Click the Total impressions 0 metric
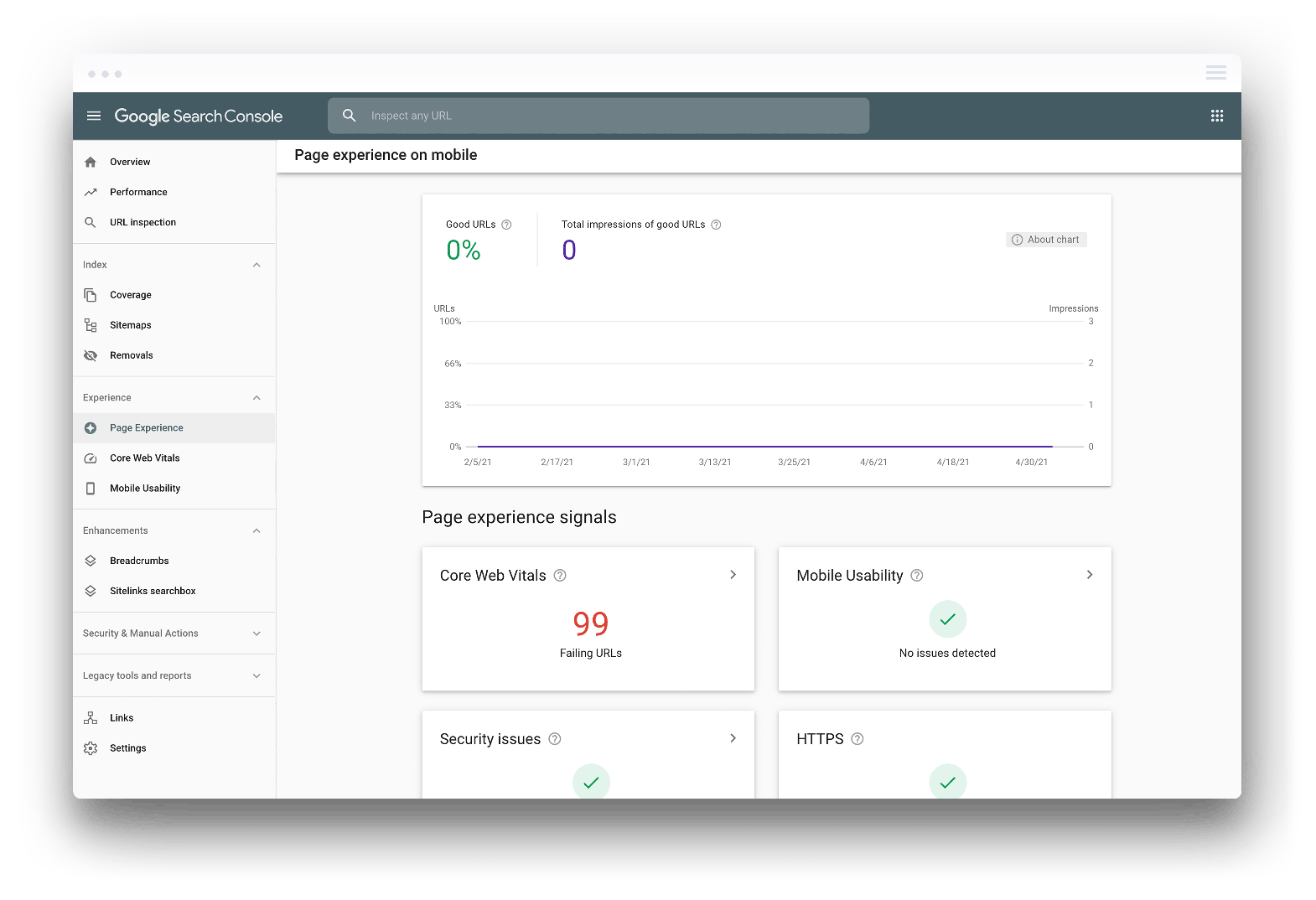 (569, 251)
